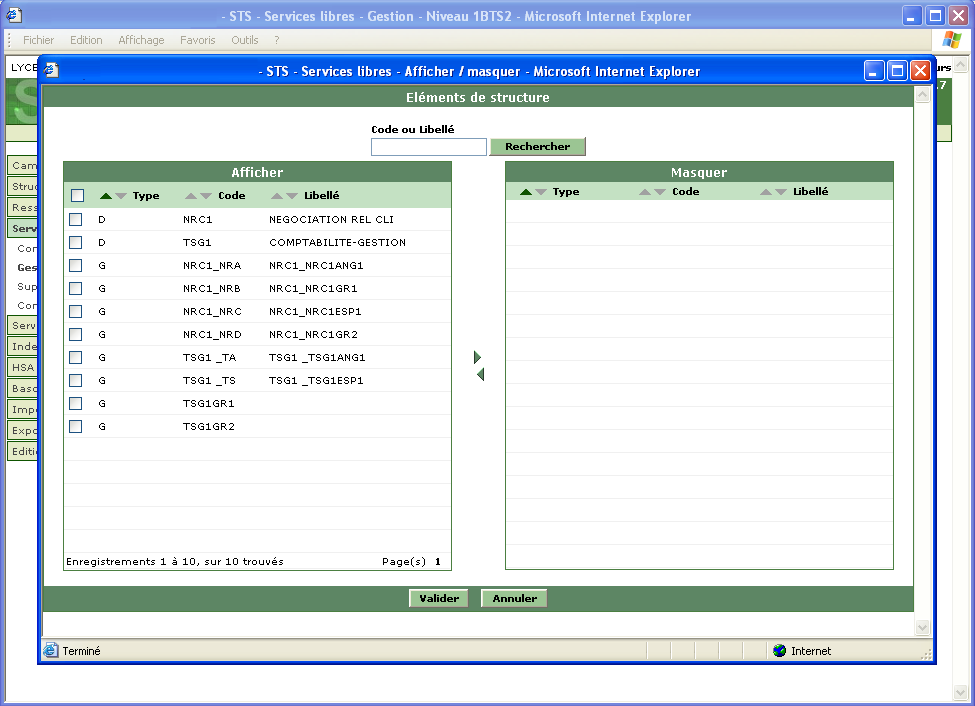The width and height of the screenshot is (975, 706).
Task: Move items back to Afficher with left arrow
Action: click(x=480, y=374)
